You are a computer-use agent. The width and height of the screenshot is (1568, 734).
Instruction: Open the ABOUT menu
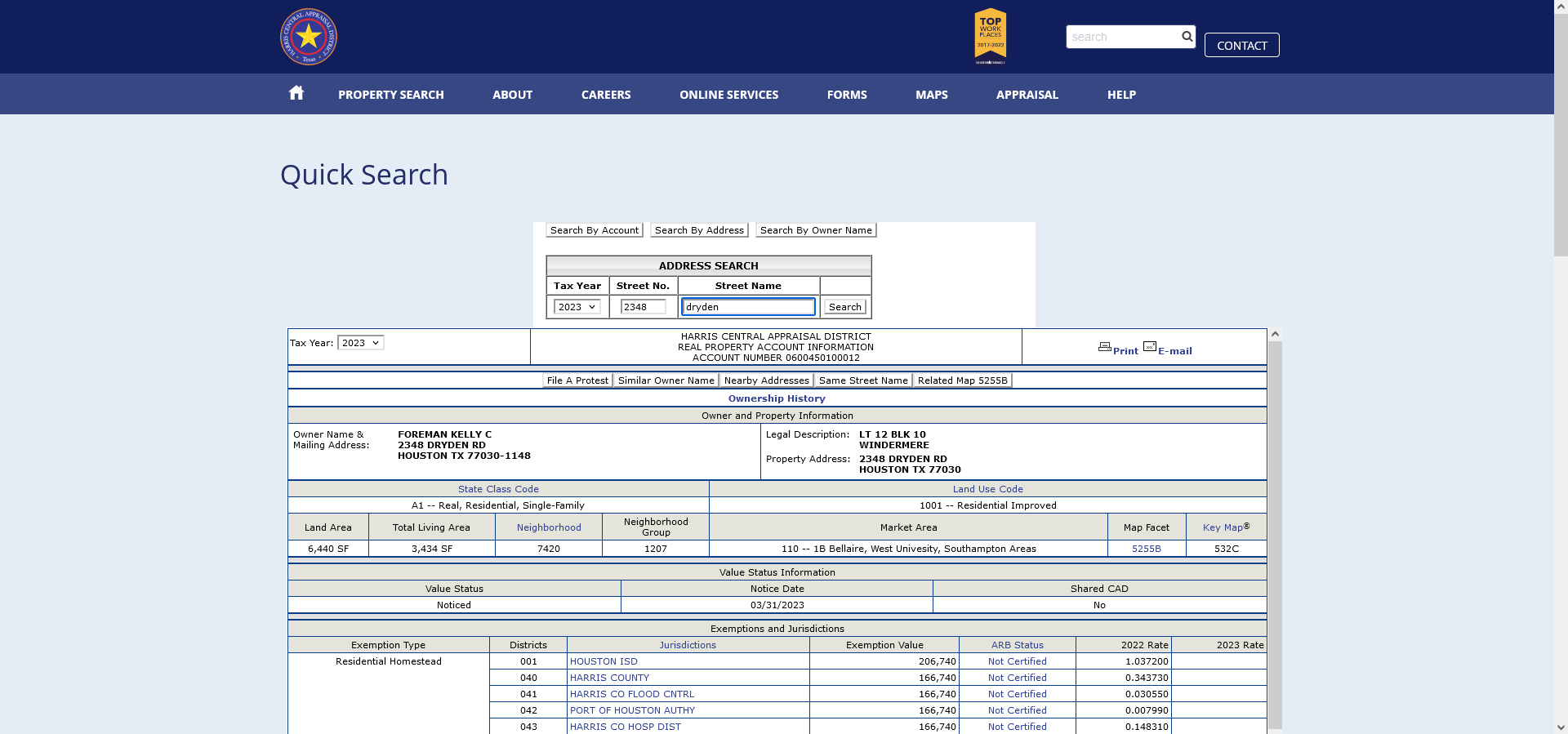[512, 95]
